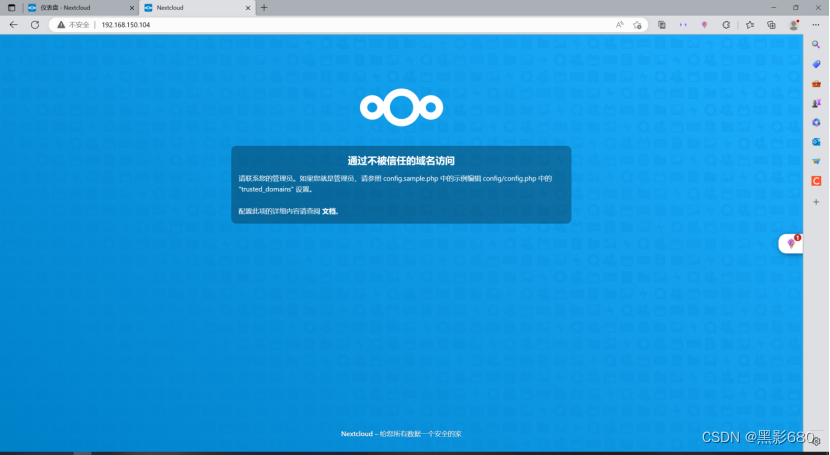Image resolution: width=830 pixels, height=455 pixels.
Task: Click the Read aloud icon in address bar
Action: [619, 25]
